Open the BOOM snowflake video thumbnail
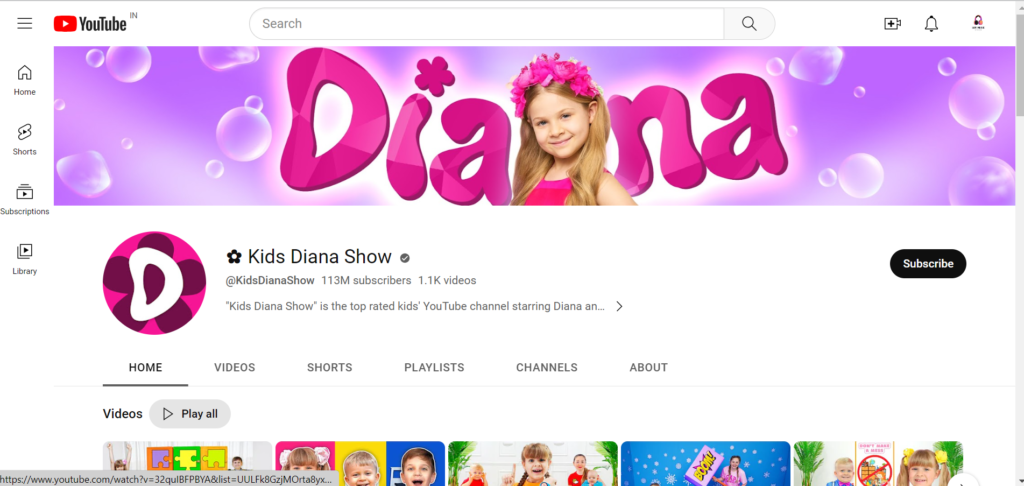The height and width of the screenshot is (486, 1024). [x=705, y=464]
